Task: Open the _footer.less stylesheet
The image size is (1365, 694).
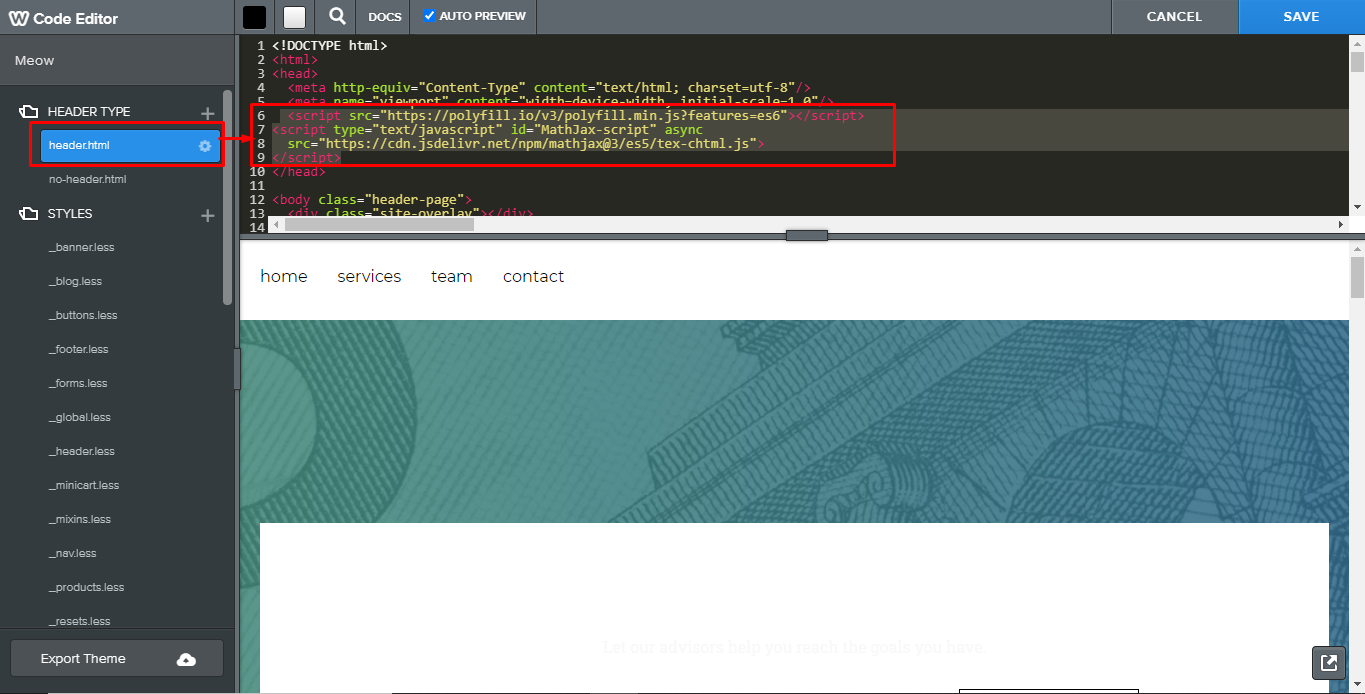Action: (78, 350)
